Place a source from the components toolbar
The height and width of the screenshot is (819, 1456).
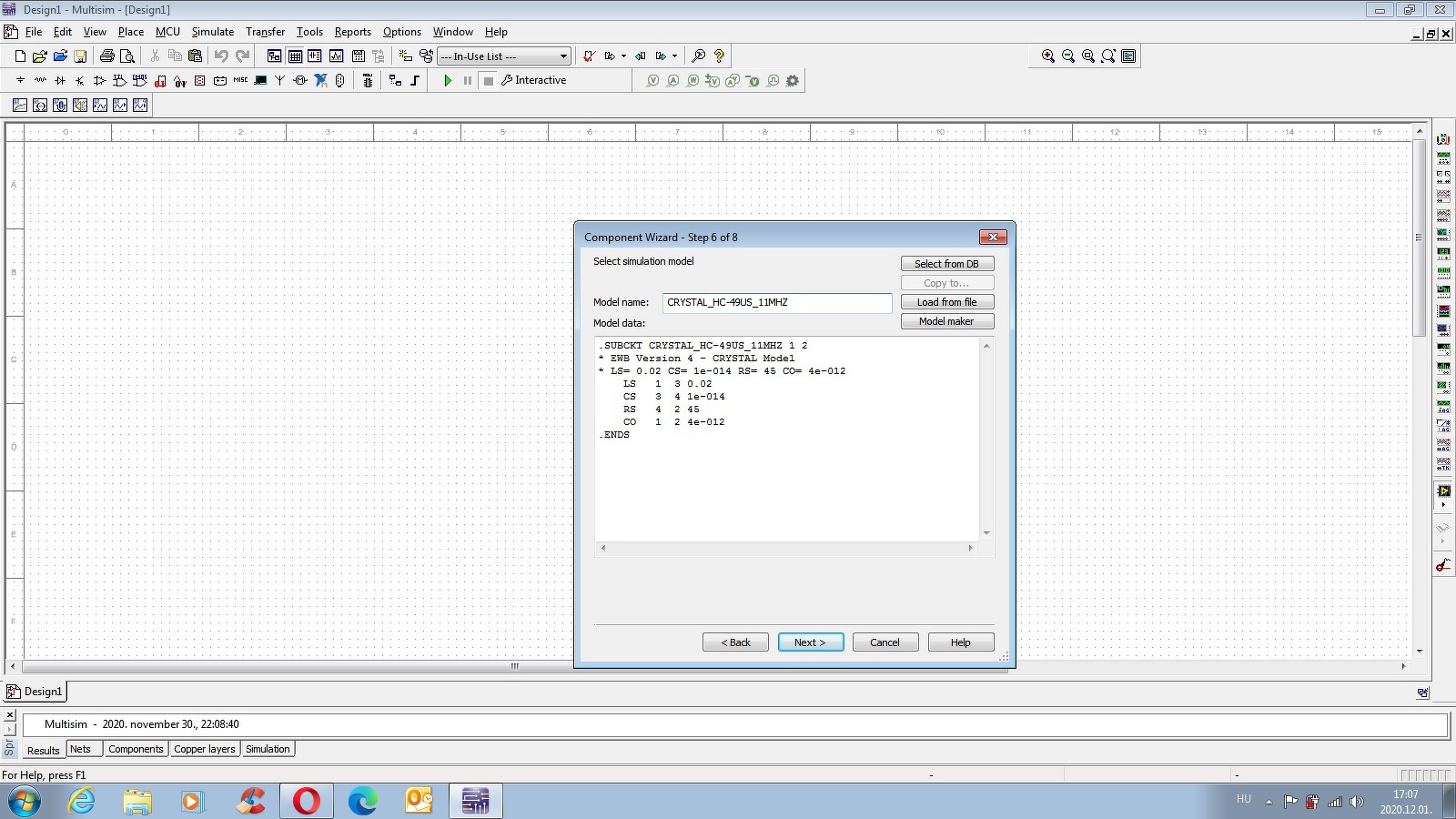pyautogui.click(x=20, y=81)
